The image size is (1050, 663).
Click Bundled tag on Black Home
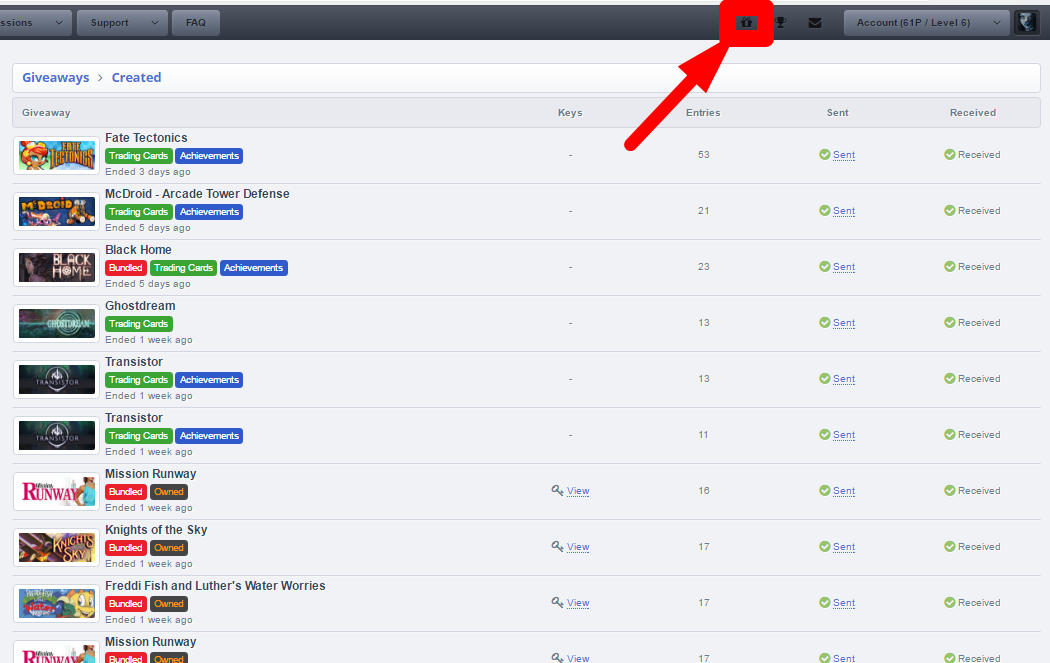coord(126,268)
